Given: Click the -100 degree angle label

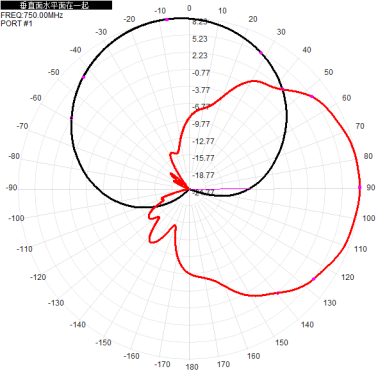Looking at the screenshot, I should point(16,218).
